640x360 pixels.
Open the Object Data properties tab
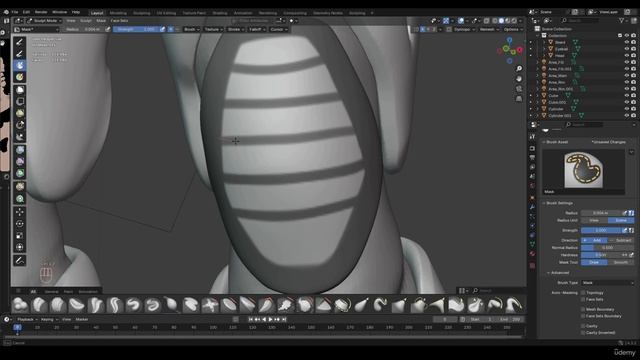point(532,244)
